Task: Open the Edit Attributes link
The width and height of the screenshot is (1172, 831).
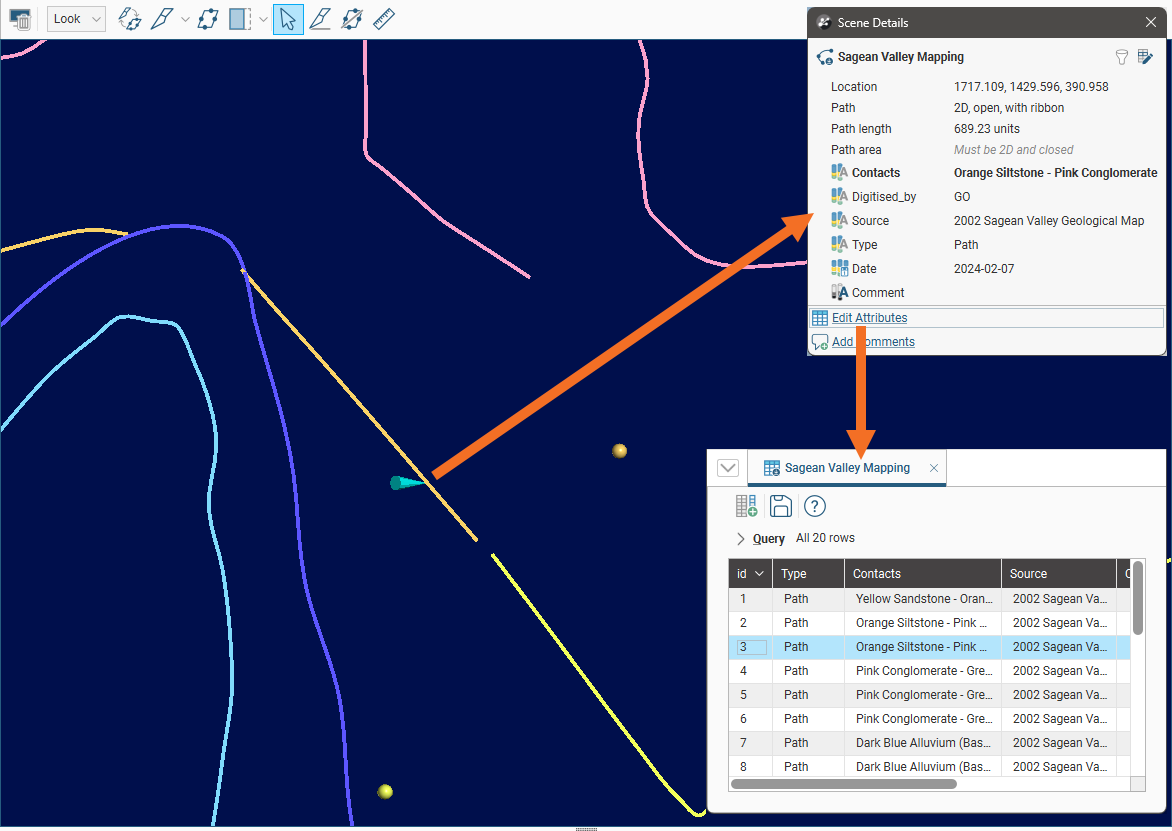Action: click(x=869, y=318)
